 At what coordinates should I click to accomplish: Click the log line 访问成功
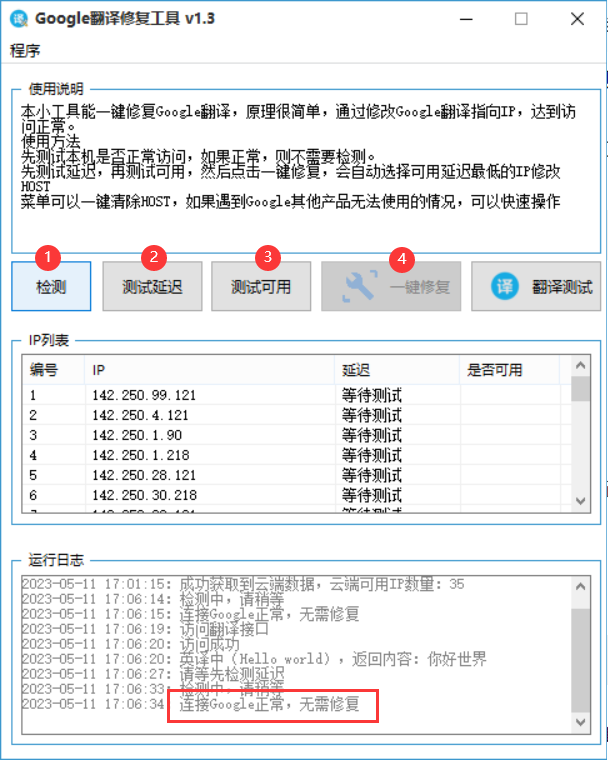(x=130, y=645)
